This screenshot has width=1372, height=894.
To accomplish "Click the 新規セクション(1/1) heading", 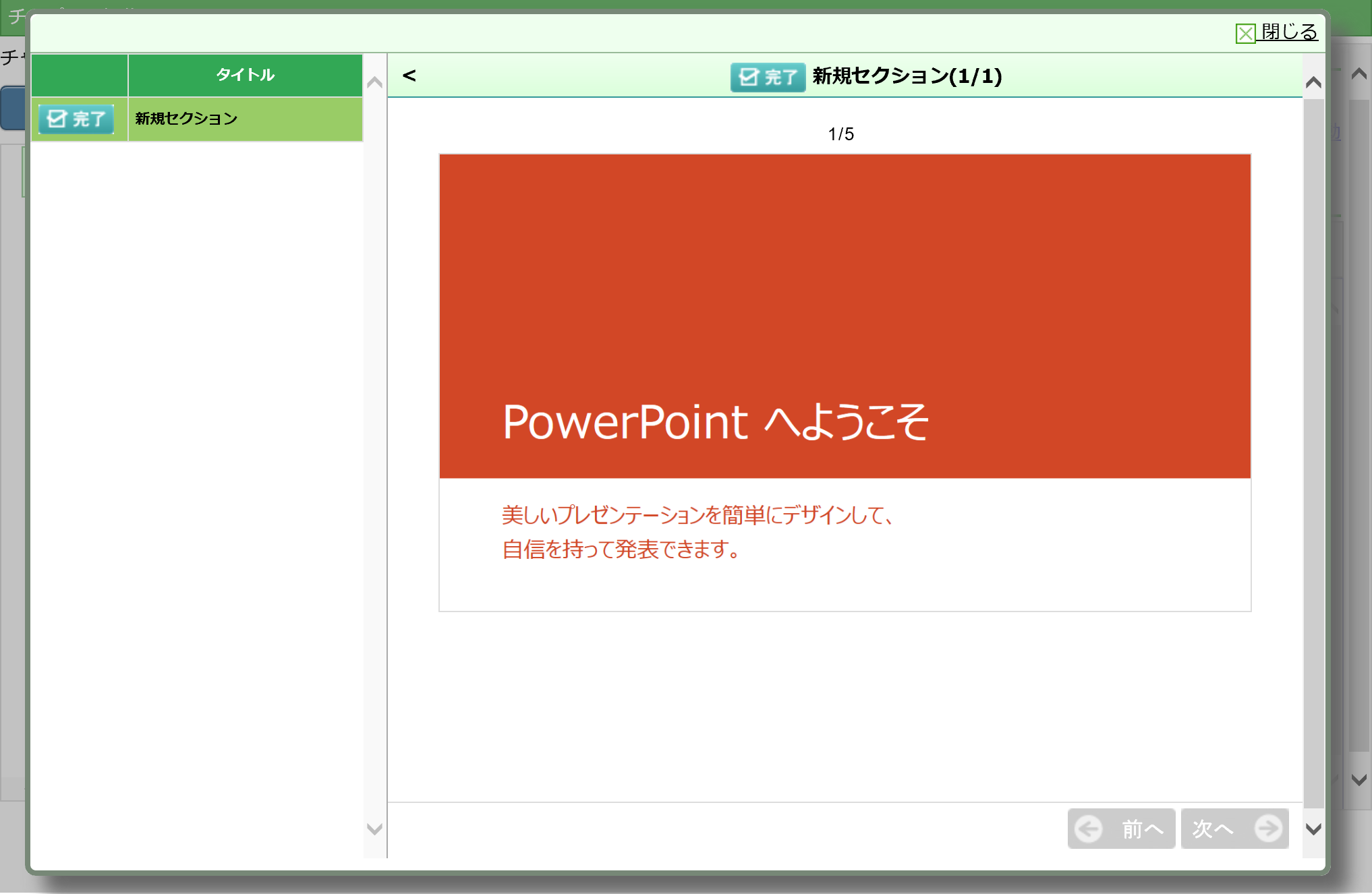I will 907,76.
